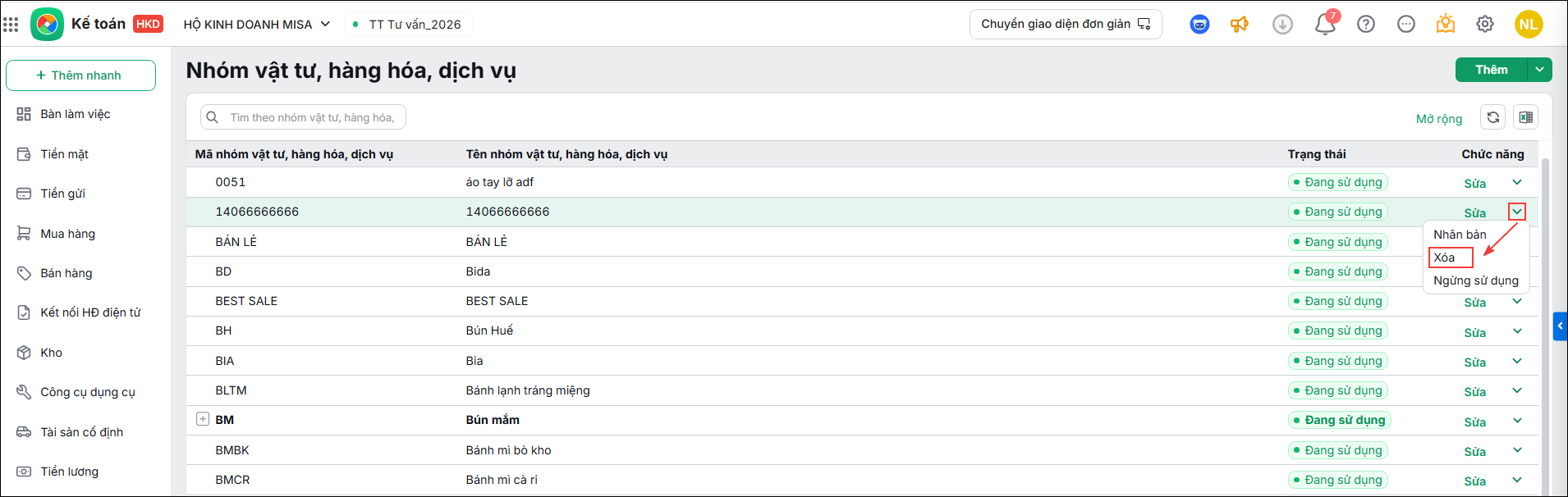Click the search magnifier icon
This screenshot has height=497, width=1568.
[x=212, y=117]
